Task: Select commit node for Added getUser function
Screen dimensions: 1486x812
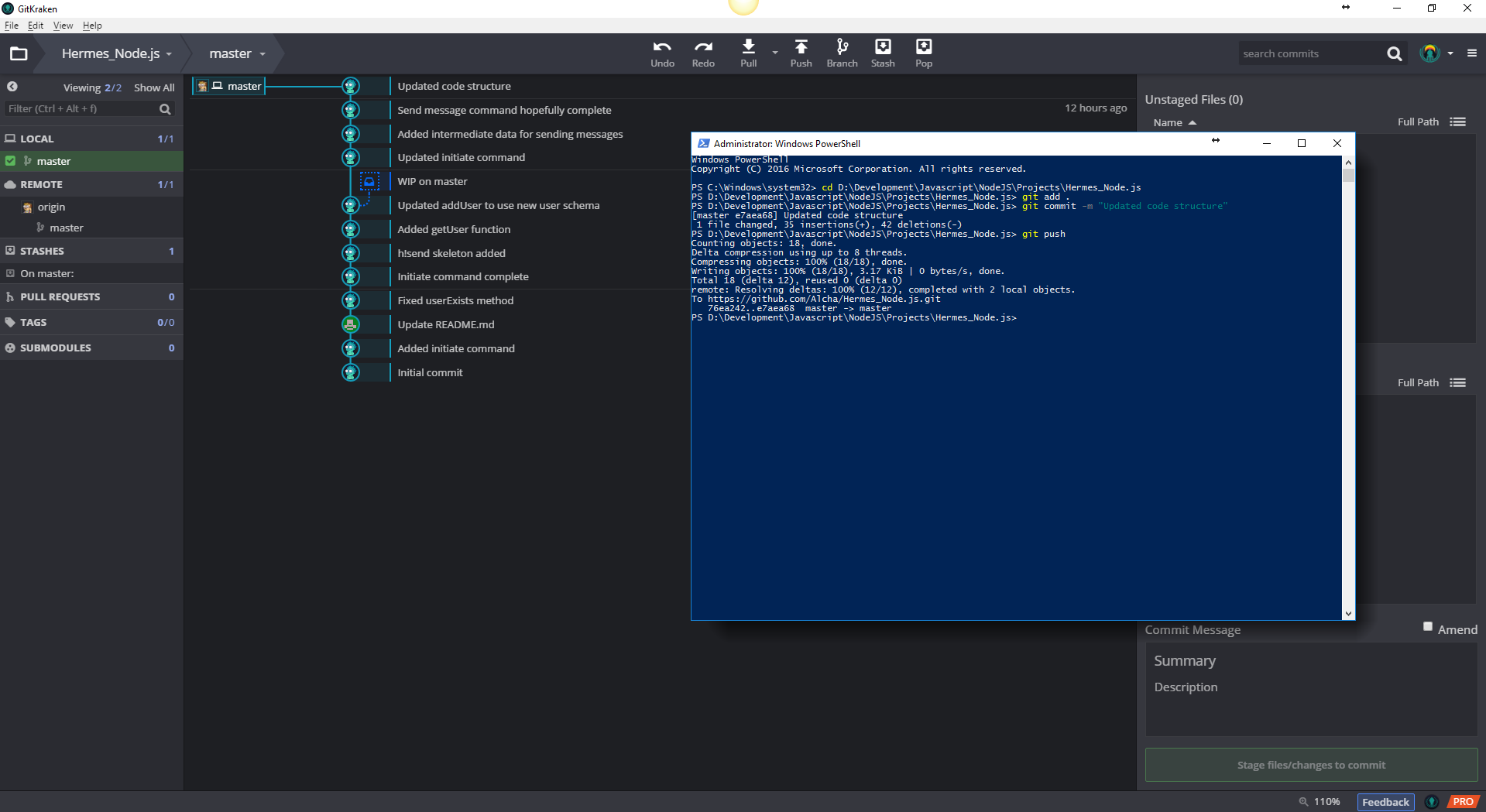Action: (x=351, y=229)
